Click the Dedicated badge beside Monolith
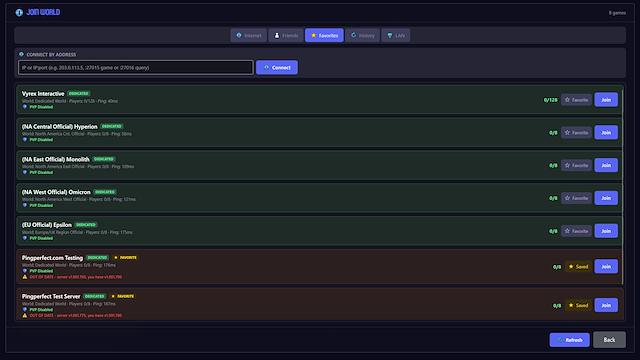This screenshot has height=360, width=640. 104,159
